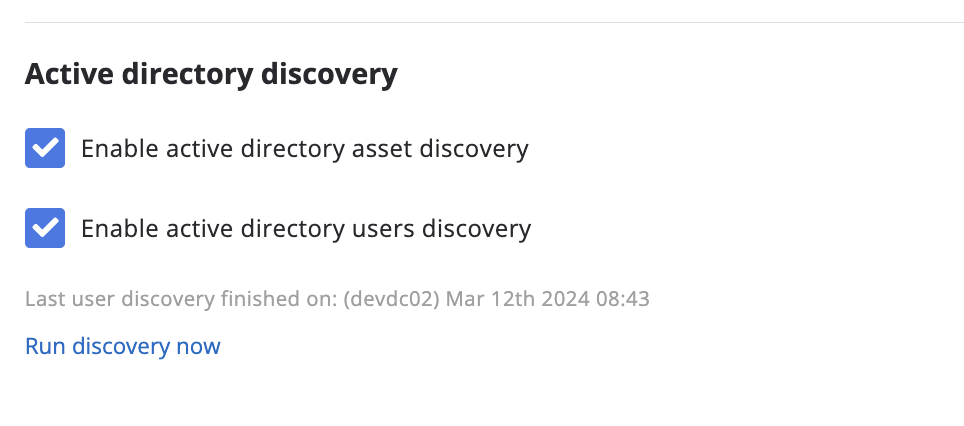
Task: Select the Active directory discovery heading
Action: [211, 74]
